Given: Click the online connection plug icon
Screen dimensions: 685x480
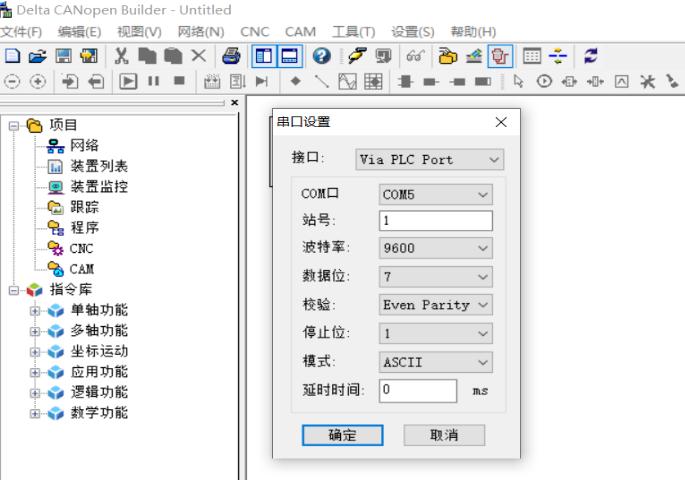Looking at the screenshot, I should tap(358, 56).
